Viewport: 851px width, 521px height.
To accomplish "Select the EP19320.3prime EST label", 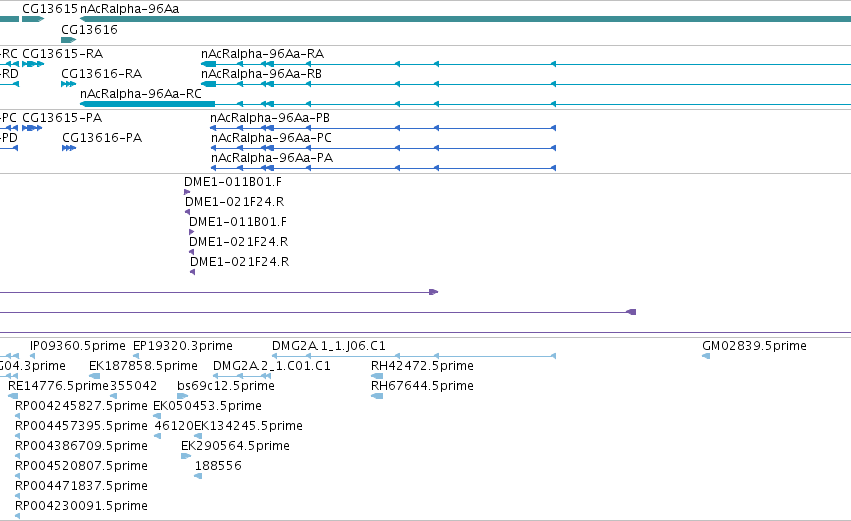I will pos(183,346).
